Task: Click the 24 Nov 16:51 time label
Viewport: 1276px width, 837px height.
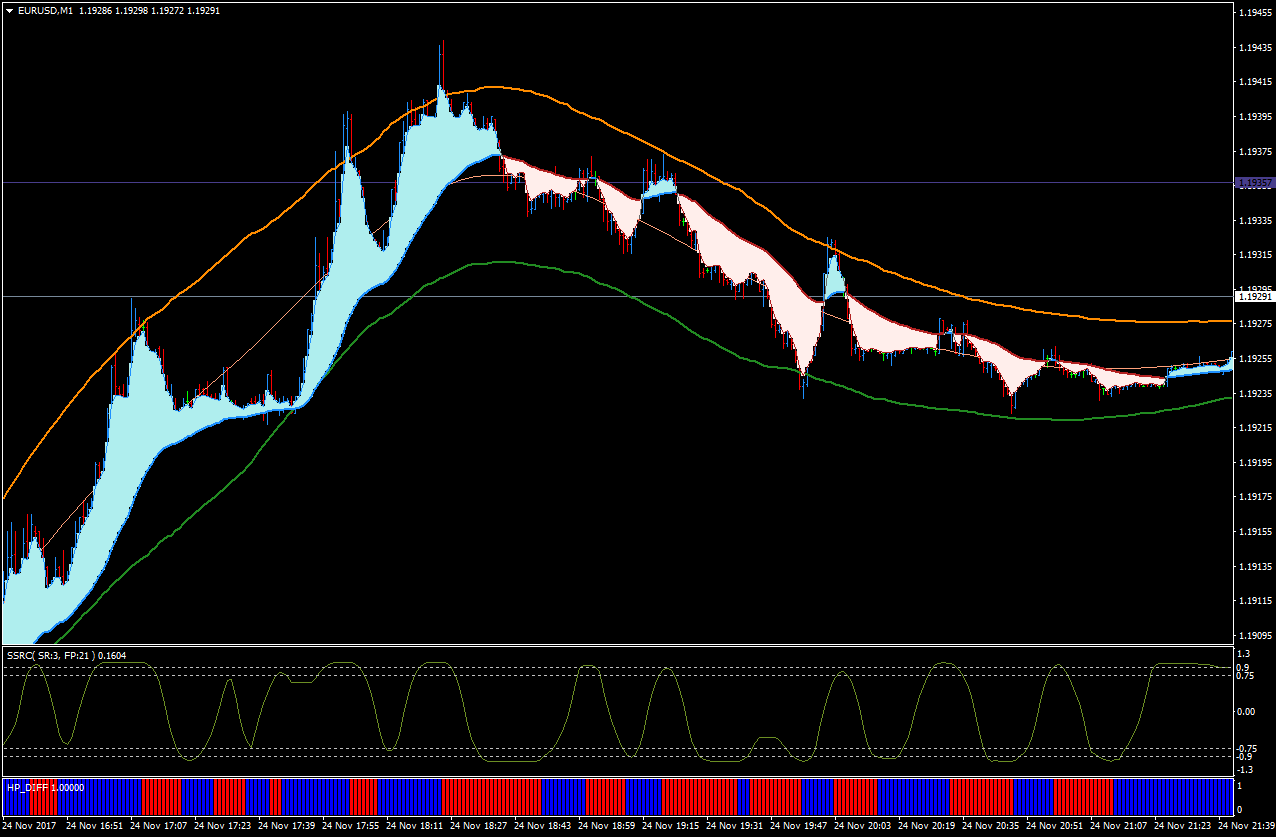Action: [94, 827]
